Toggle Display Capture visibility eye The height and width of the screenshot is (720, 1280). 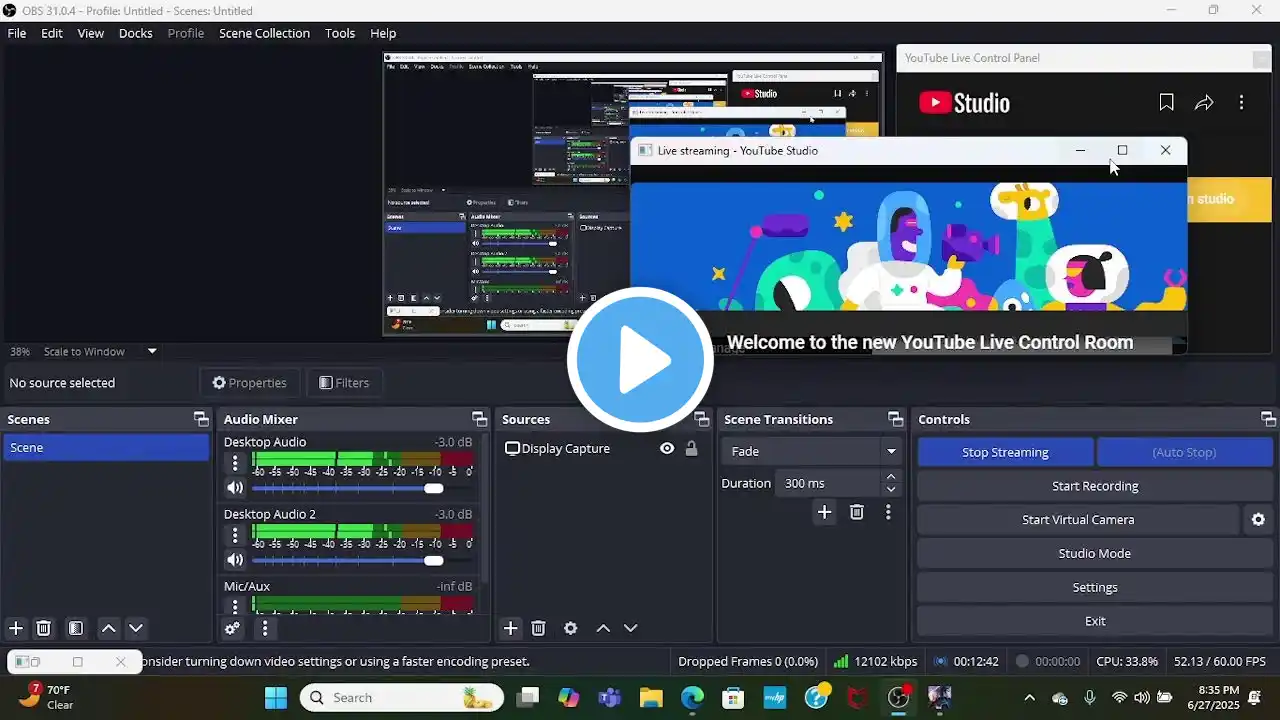point(667,449)
